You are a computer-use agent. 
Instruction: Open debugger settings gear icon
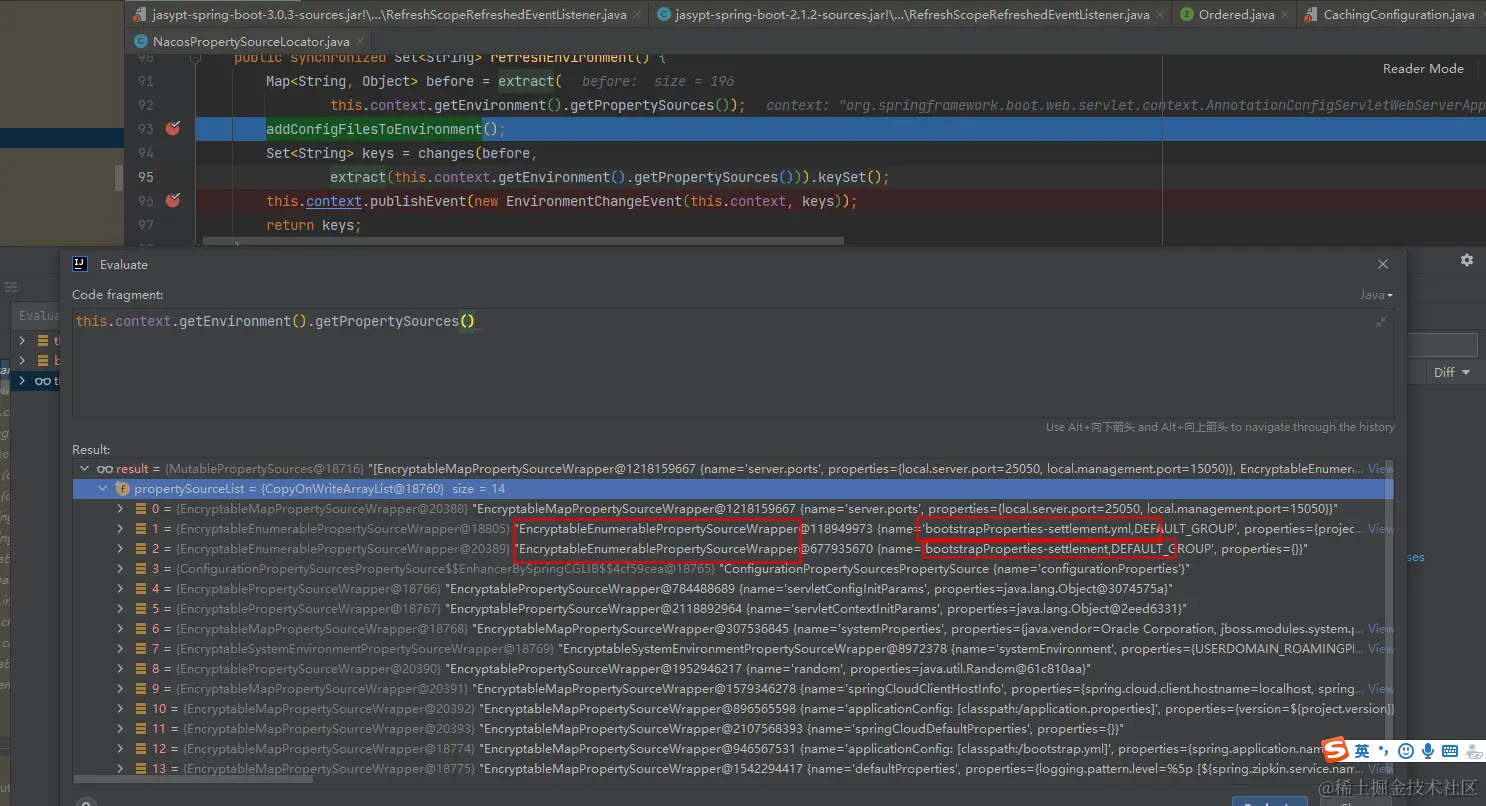(x=1467, y=260)
